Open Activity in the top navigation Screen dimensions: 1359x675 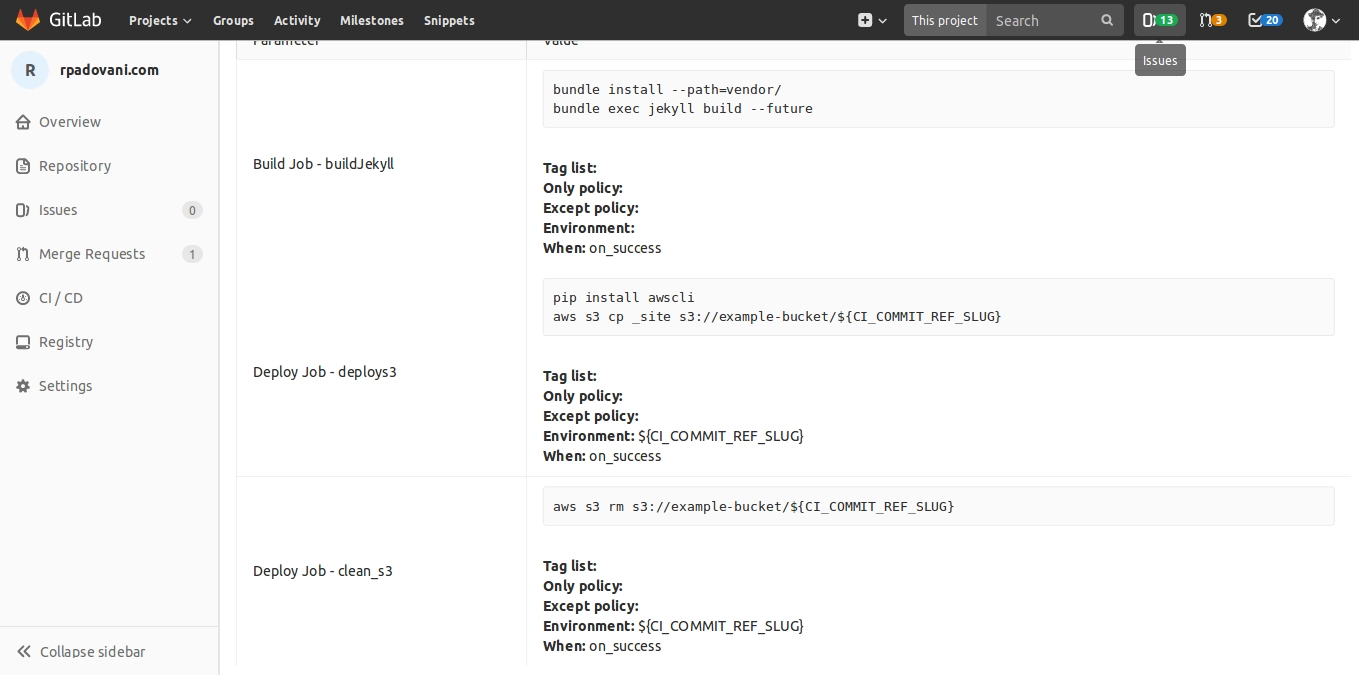tap(297, 20)
